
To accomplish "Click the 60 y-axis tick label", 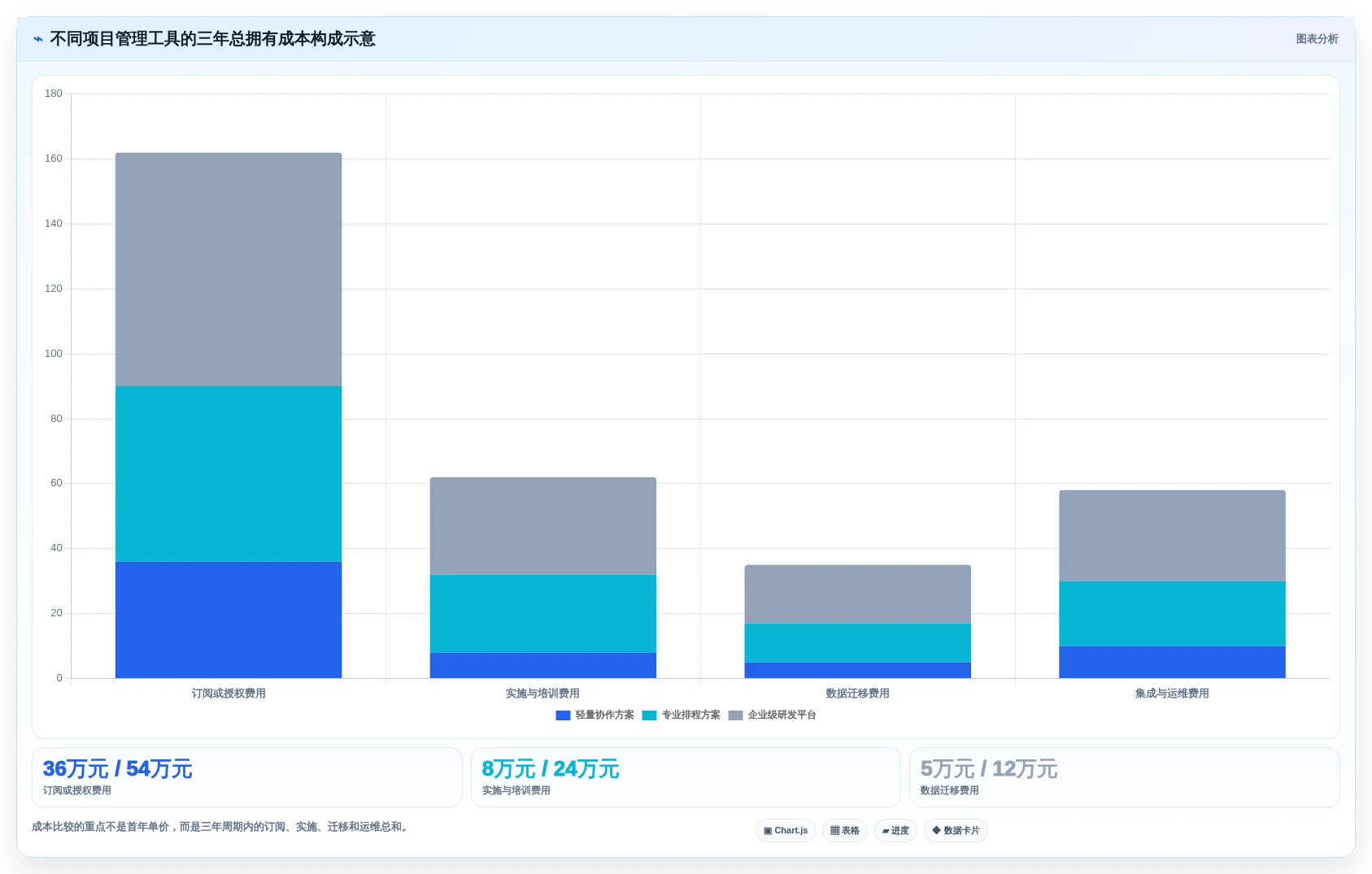I will pyautogui.click(x=56, y=483).
